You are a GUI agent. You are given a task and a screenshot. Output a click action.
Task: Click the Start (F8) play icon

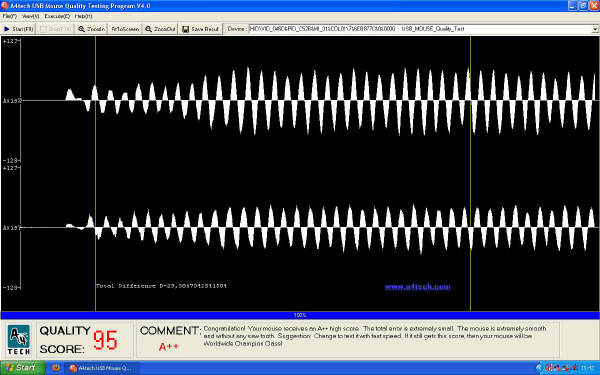(7, 29)
